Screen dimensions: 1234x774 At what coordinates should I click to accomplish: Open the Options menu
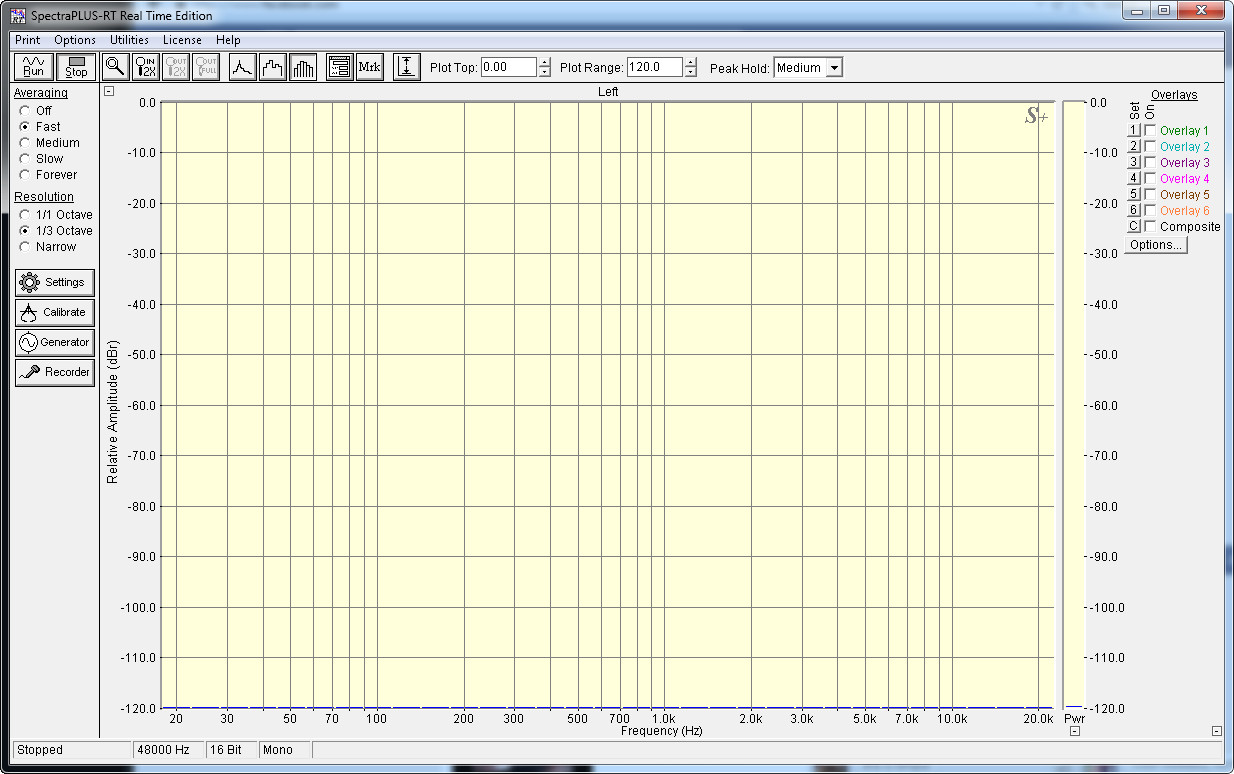pos(75,40)
